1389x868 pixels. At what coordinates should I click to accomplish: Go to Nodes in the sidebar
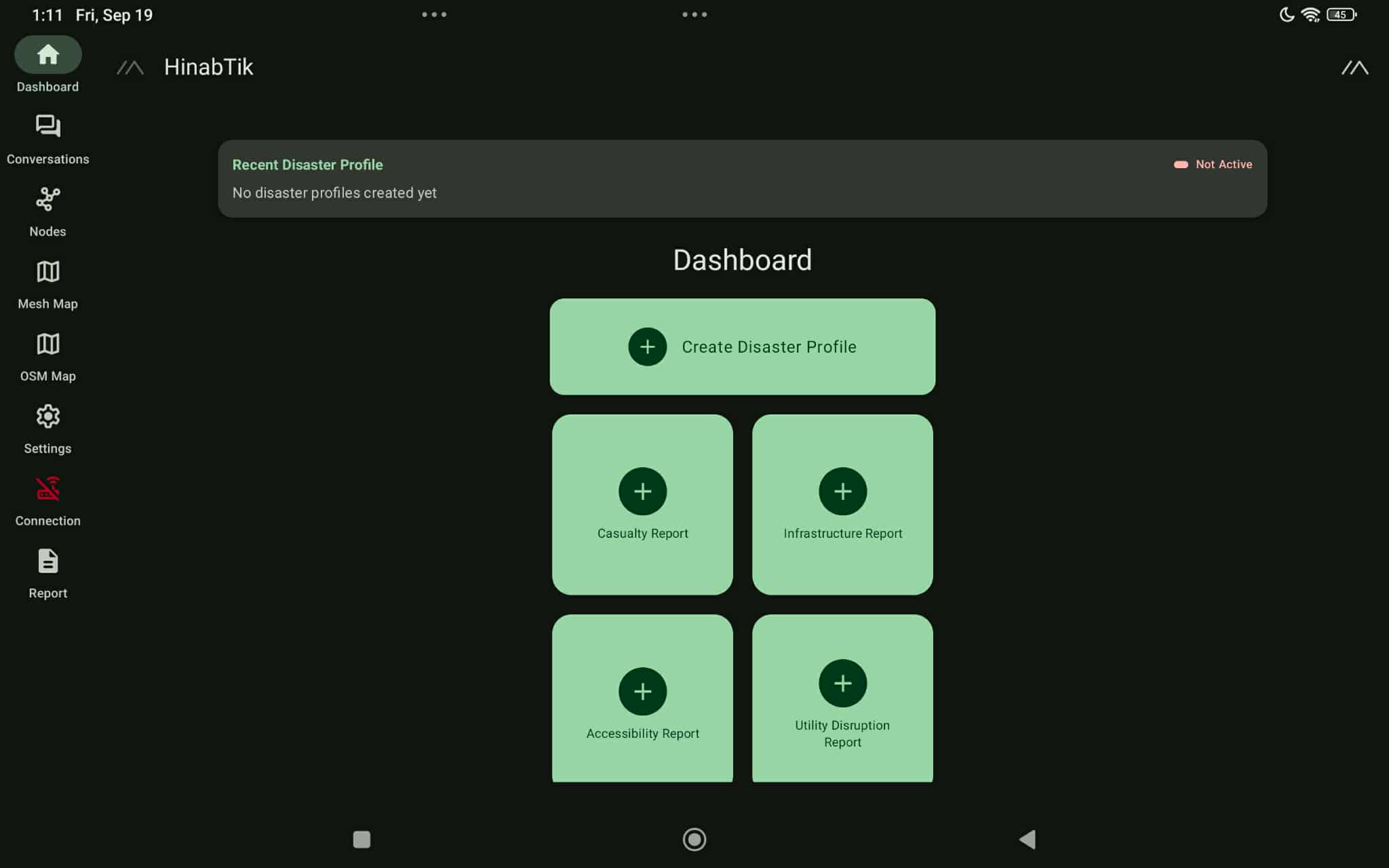tap(47, 199)
